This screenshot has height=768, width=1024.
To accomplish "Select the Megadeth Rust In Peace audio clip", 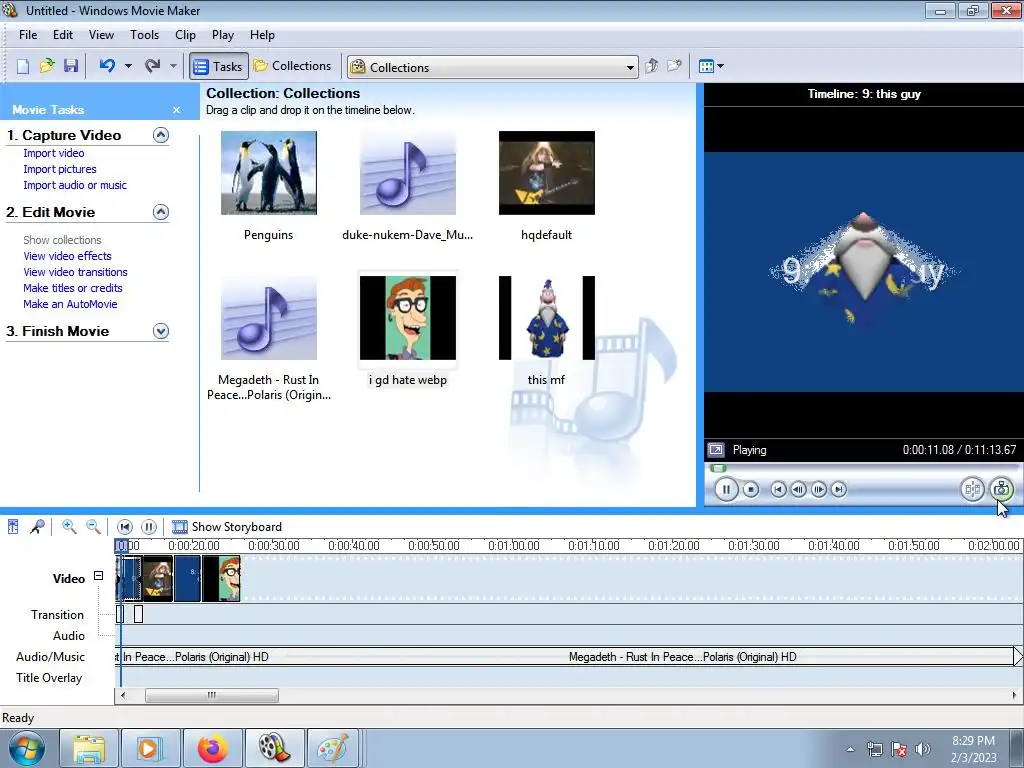I will pyautogui.click(x=268, y=318).
